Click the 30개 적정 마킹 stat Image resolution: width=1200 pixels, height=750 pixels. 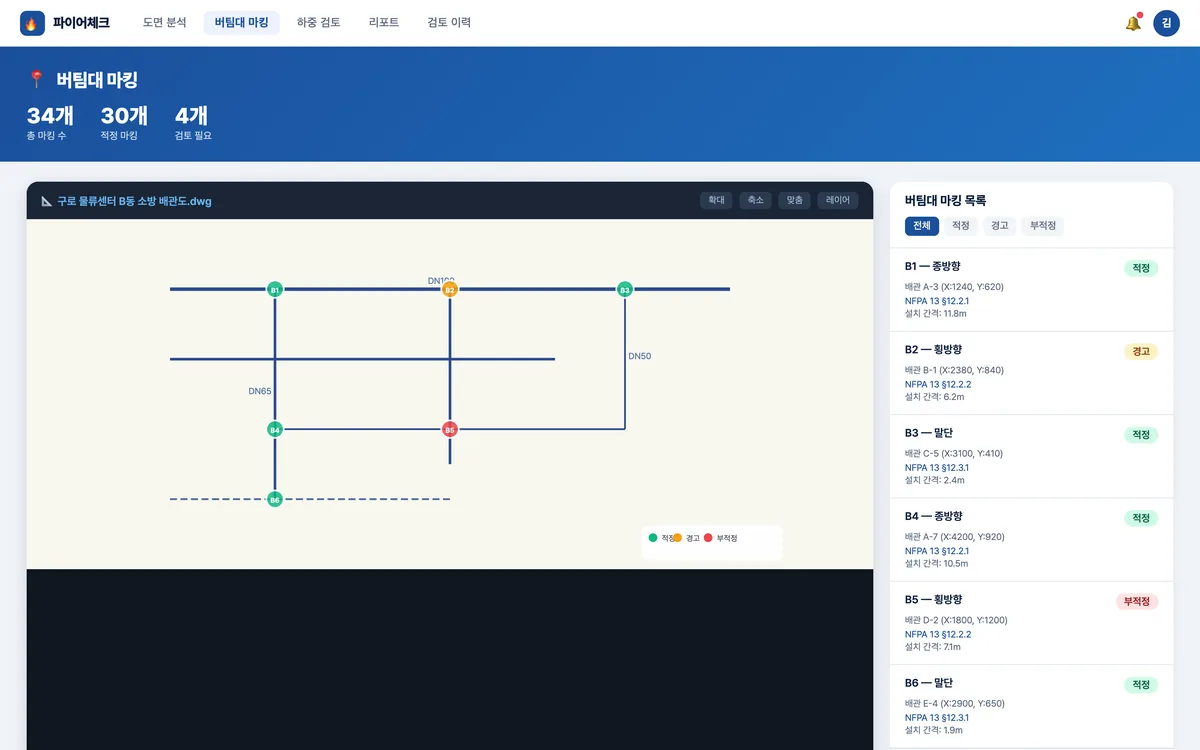click(124, 123)
